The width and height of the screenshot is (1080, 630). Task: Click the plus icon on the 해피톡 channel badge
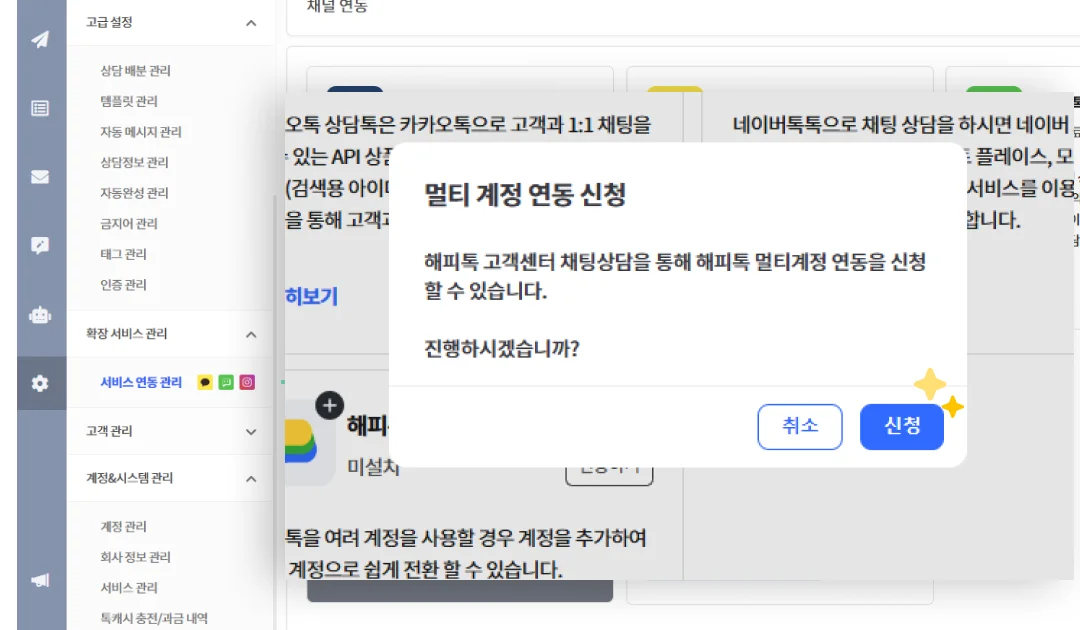(329, 406)
